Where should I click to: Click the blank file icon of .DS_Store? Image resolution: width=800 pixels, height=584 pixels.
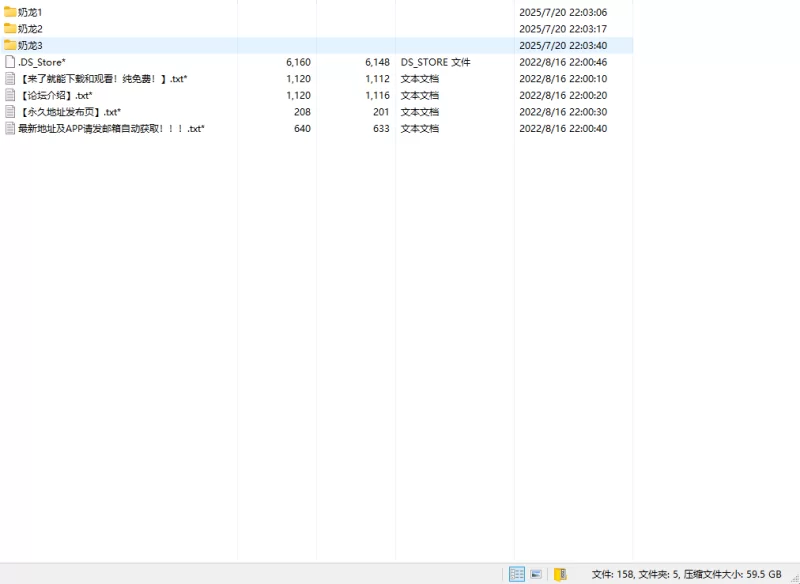[10, 62]
